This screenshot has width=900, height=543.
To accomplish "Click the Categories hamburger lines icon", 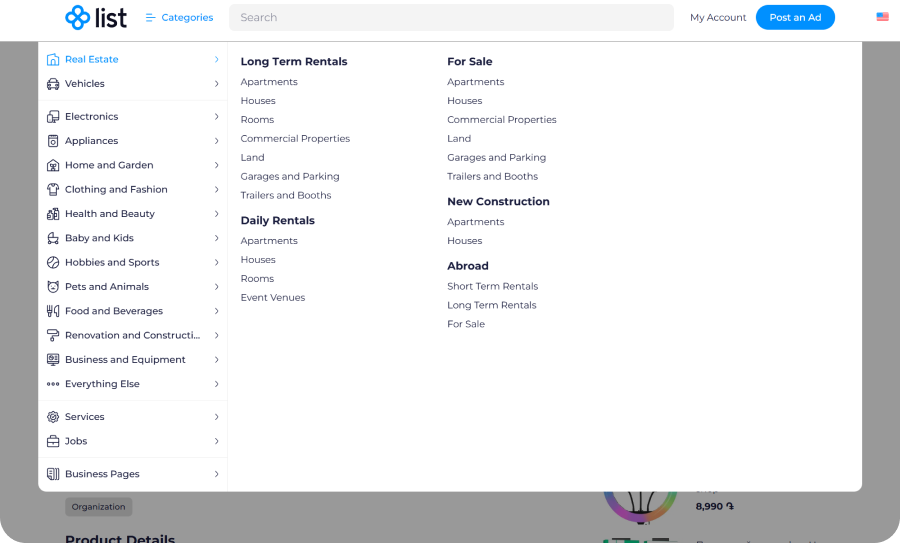I will tap(150, 18).
